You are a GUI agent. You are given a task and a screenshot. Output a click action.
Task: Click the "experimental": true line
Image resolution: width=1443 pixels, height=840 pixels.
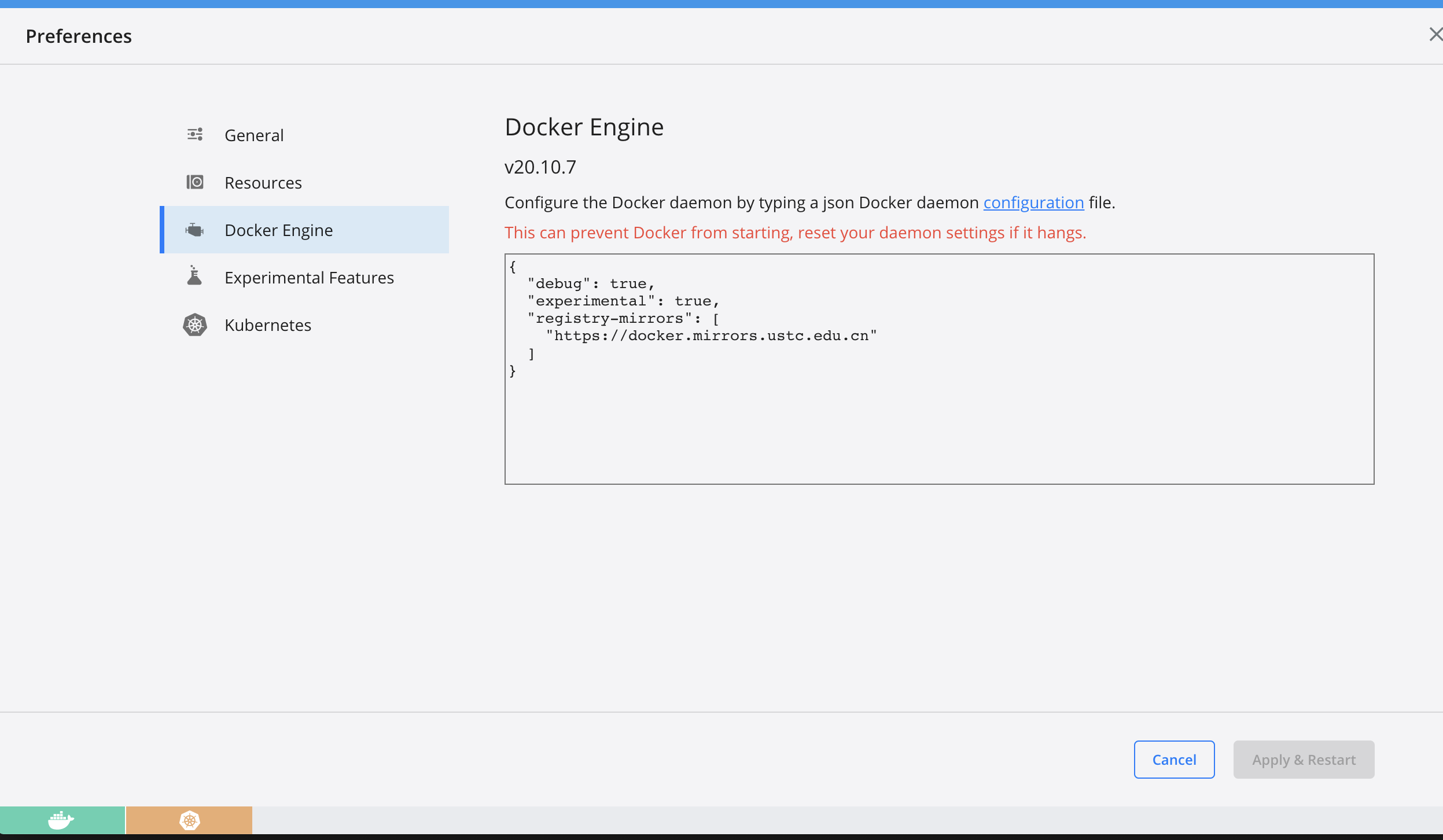[623, 301]
